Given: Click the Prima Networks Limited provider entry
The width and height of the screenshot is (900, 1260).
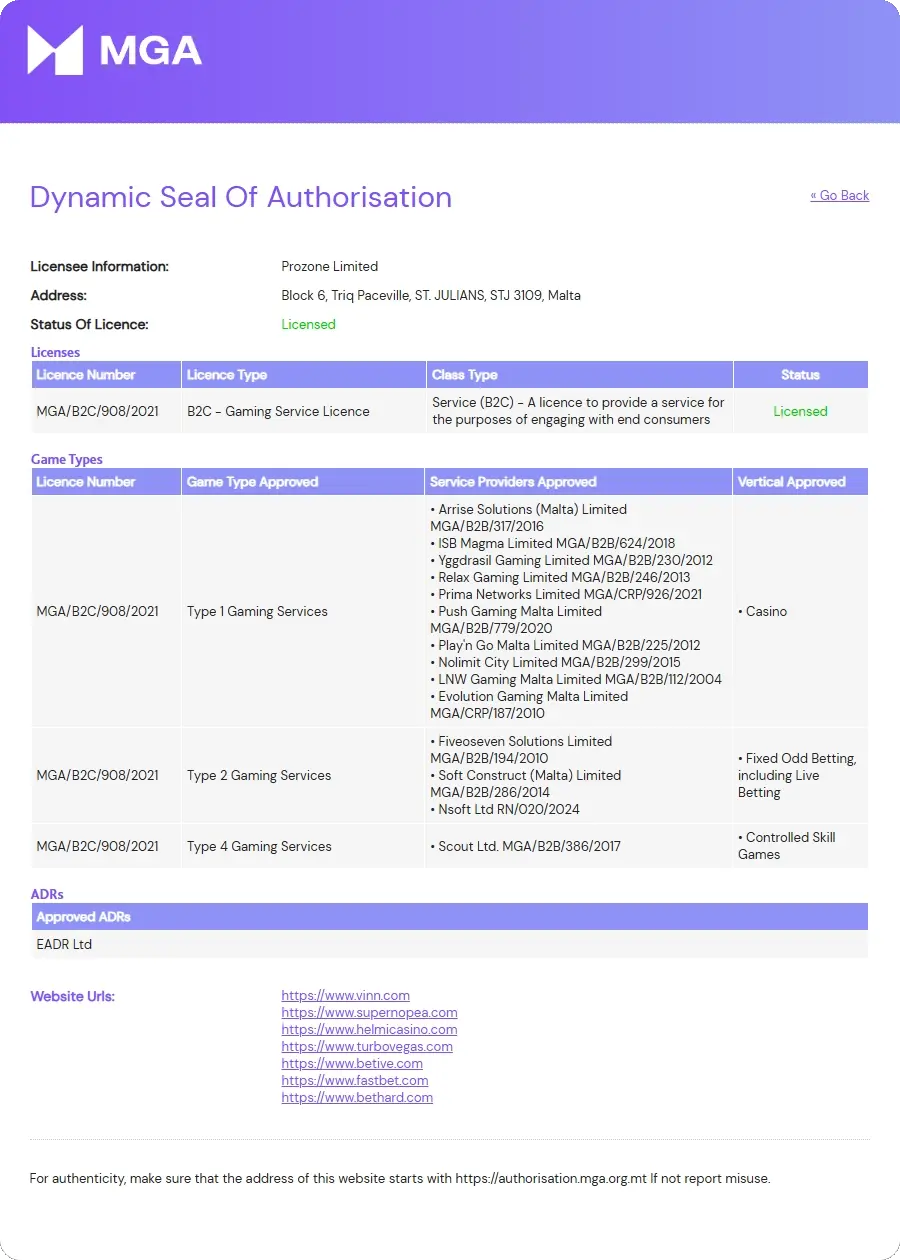Looking at the screenshot, I should [x=566, y=594].
